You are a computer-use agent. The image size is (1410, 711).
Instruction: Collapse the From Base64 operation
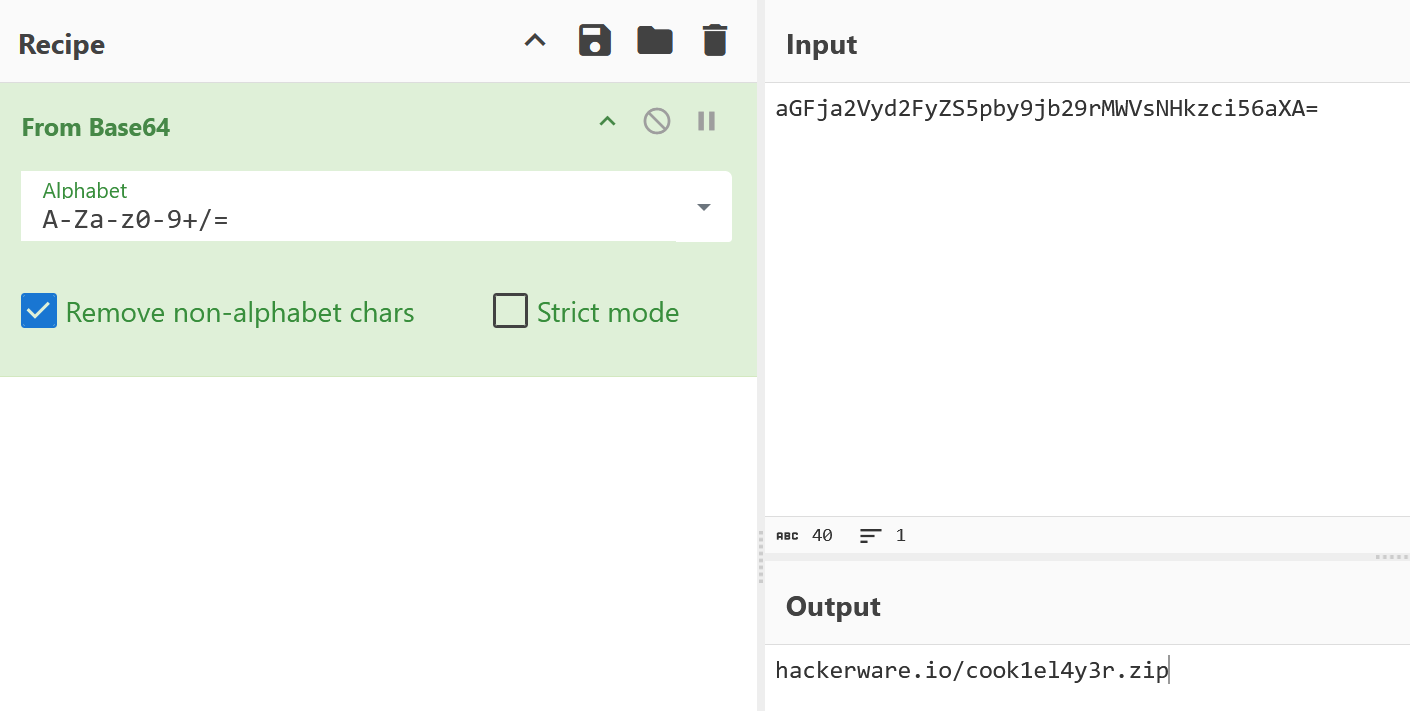[607, 121]
